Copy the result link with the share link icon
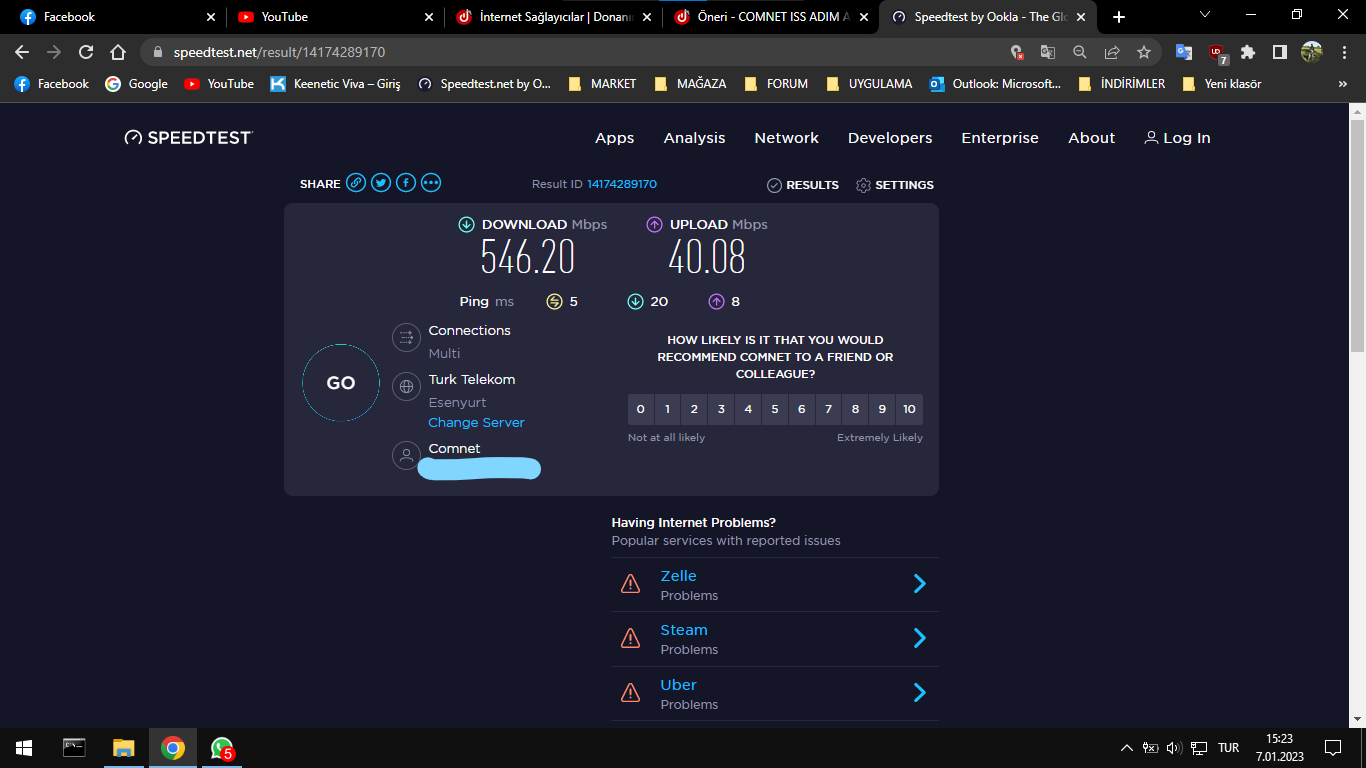1366x768 pixels. 356,183
